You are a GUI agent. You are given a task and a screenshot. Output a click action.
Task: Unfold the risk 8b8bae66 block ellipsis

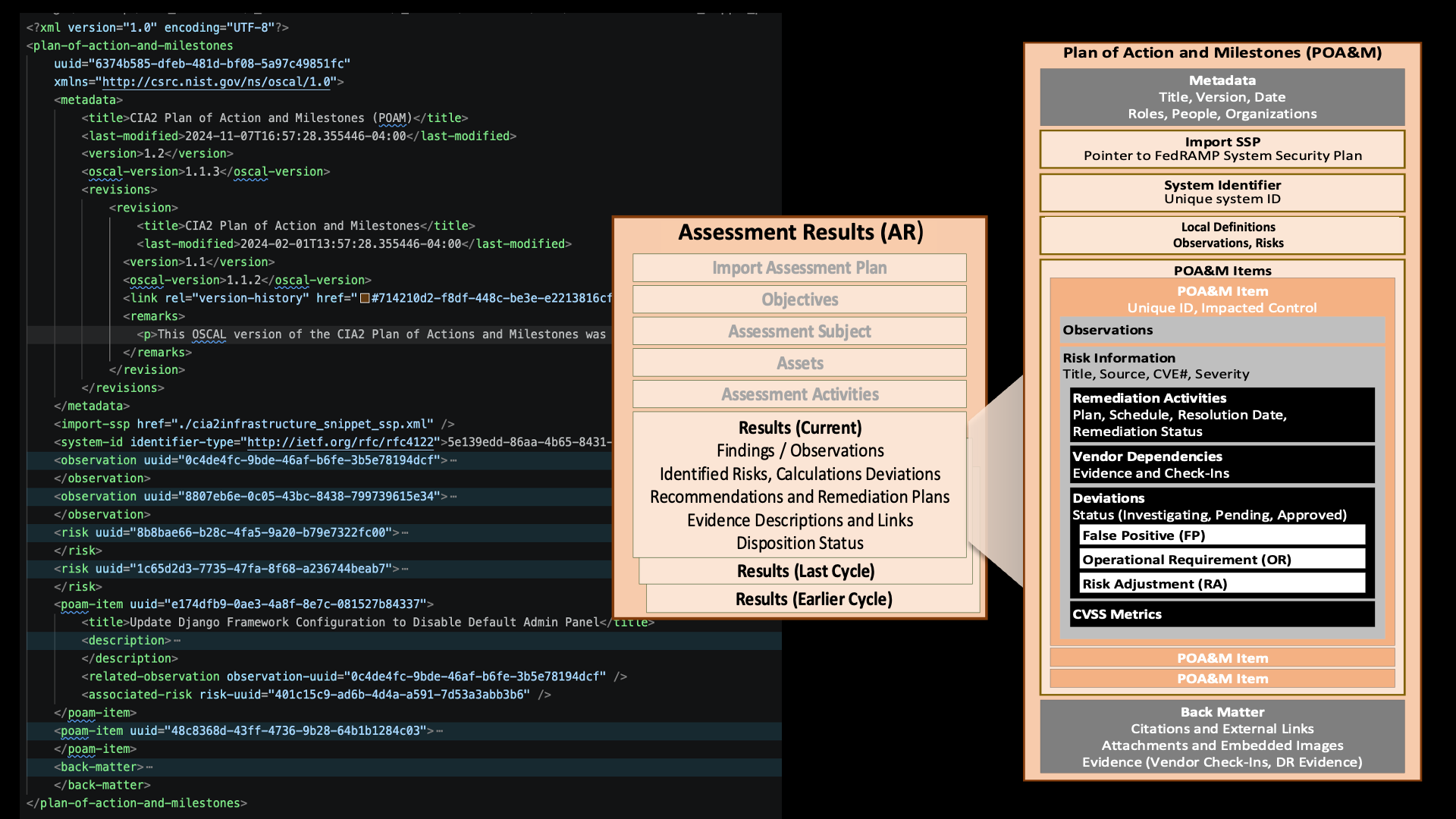pyautogui.click(x=405, y=533)
